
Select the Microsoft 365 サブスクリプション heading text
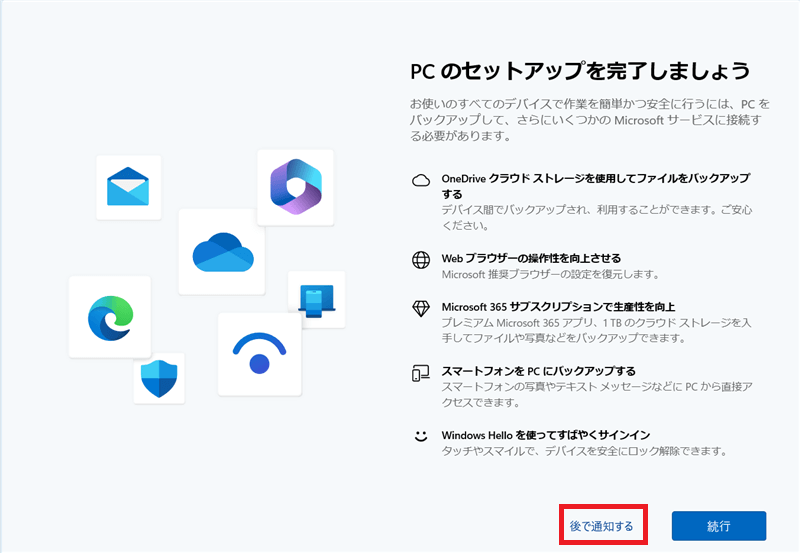click(x=558, y=306)
